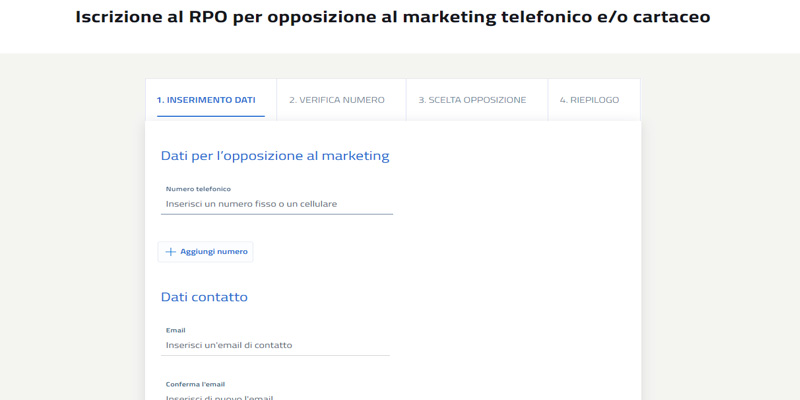
Task: Click the Numero telefonico field label
Action: click(x=198, y=188)
